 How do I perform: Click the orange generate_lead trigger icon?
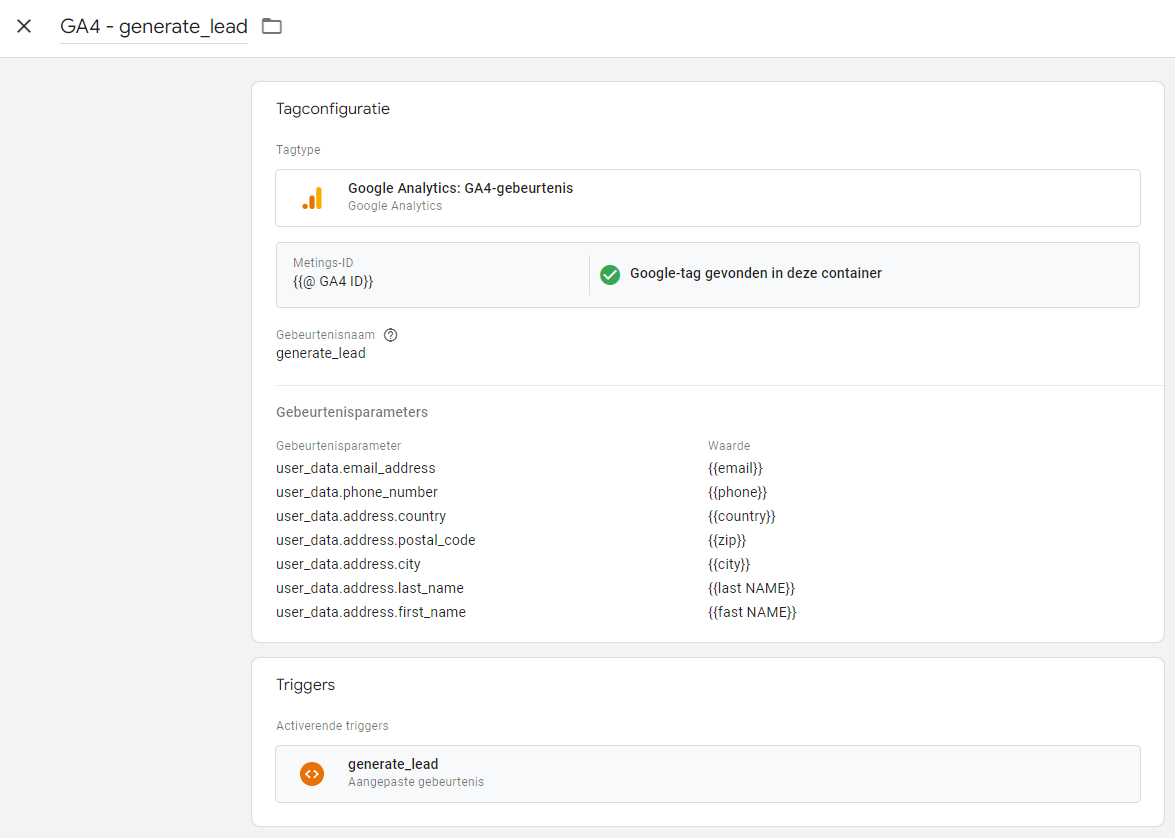(312, 773)
